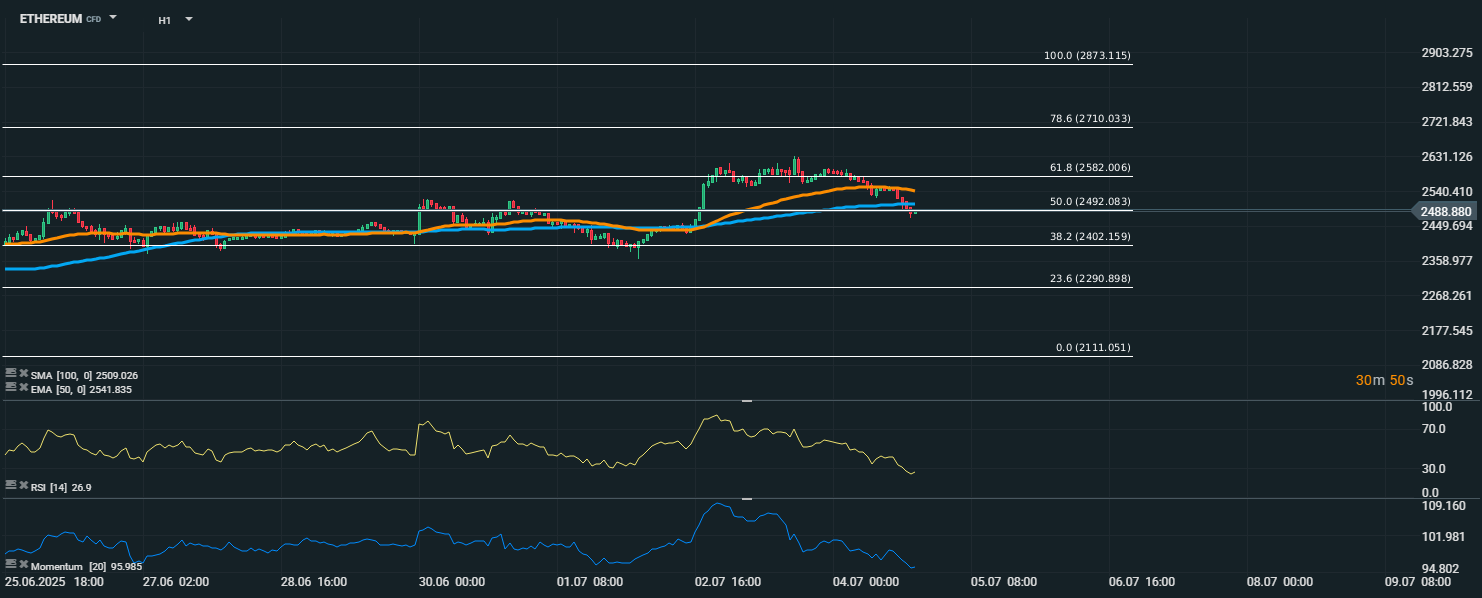Open the H1 timeframe dropdown

(x=189, y=19)
